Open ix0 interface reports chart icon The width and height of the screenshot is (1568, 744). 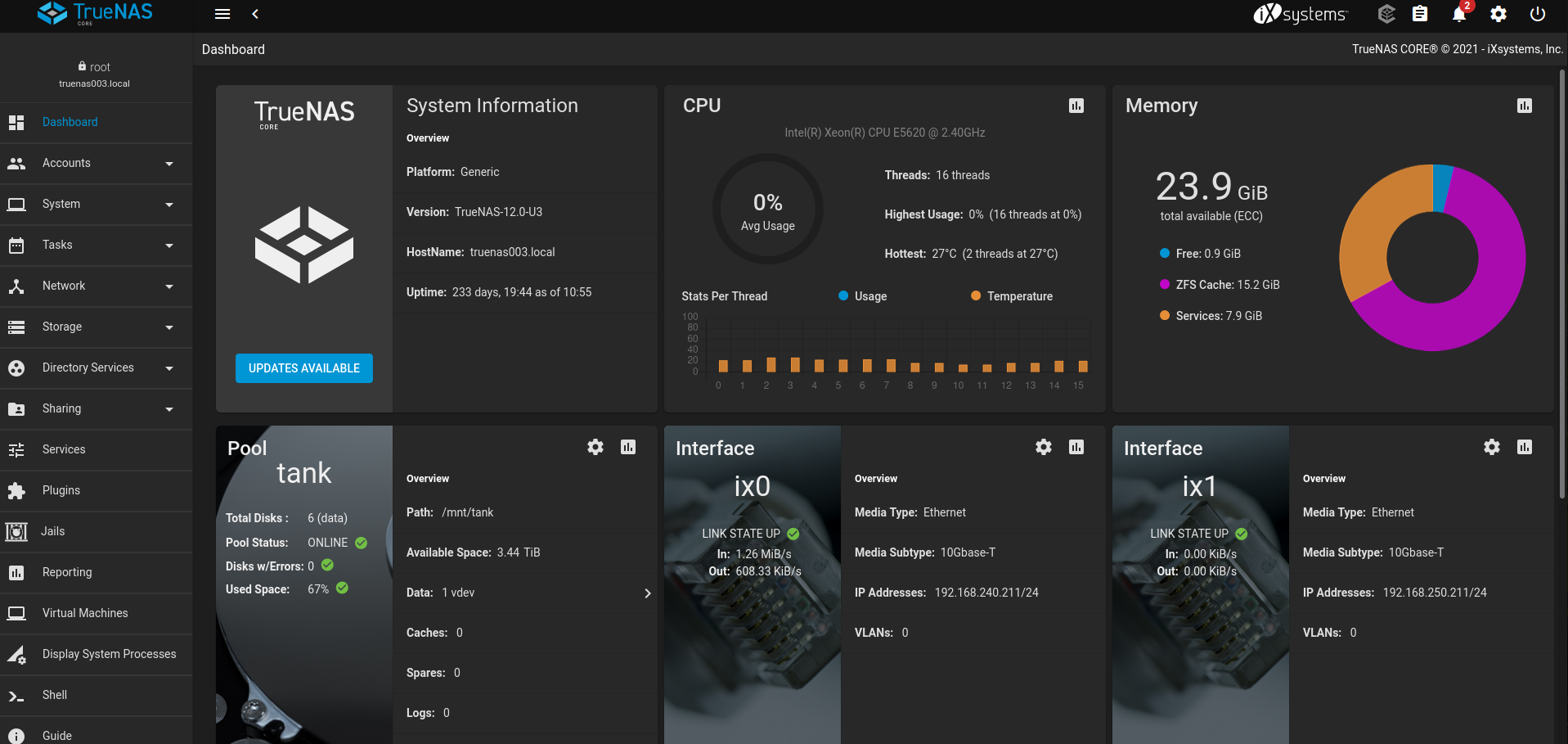pos(1076,447)
